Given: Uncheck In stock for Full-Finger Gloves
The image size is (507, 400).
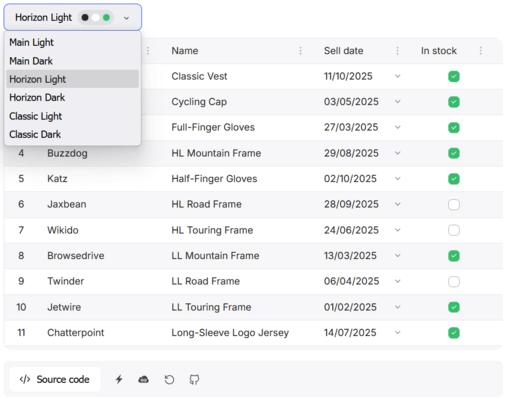Looking at the screenshot, I should [454, 127].
